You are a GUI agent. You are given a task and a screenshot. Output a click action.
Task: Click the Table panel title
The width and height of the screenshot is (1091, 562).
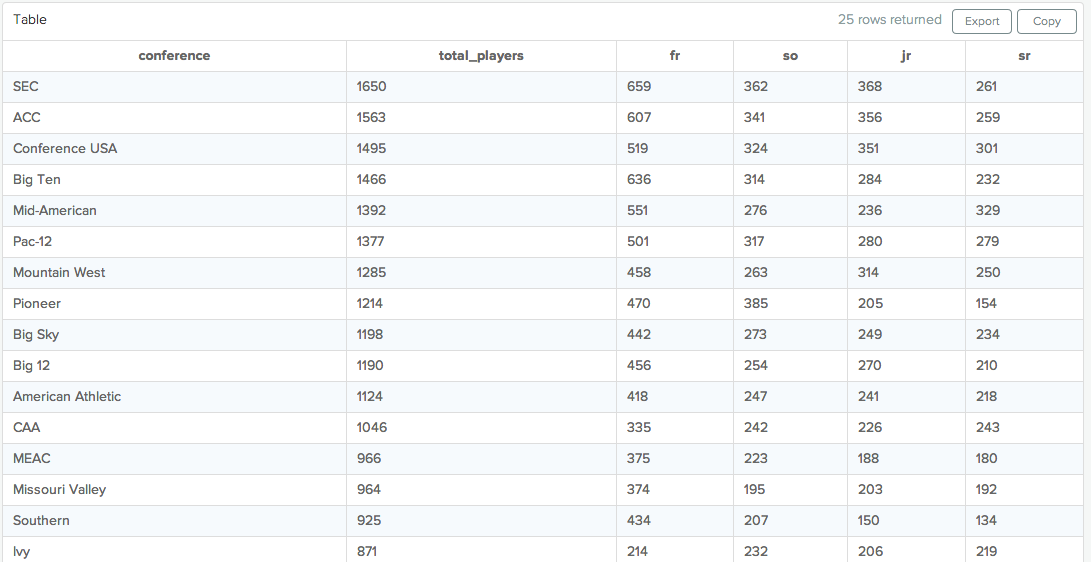coord(30,20)
